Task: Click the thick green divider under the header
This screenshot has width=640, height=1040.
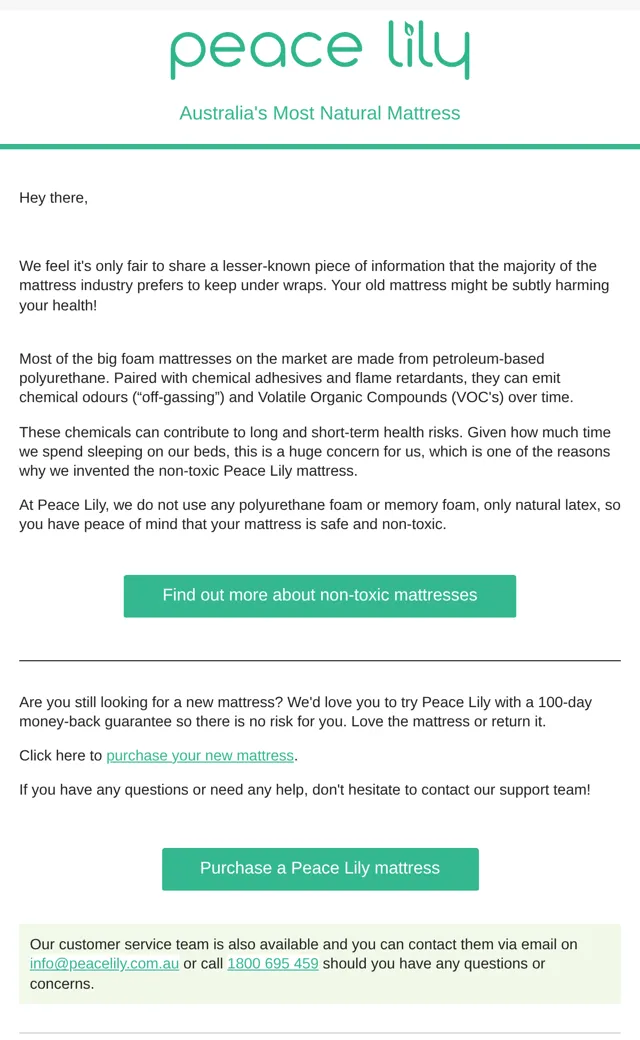Action: [x=320, y=147]
